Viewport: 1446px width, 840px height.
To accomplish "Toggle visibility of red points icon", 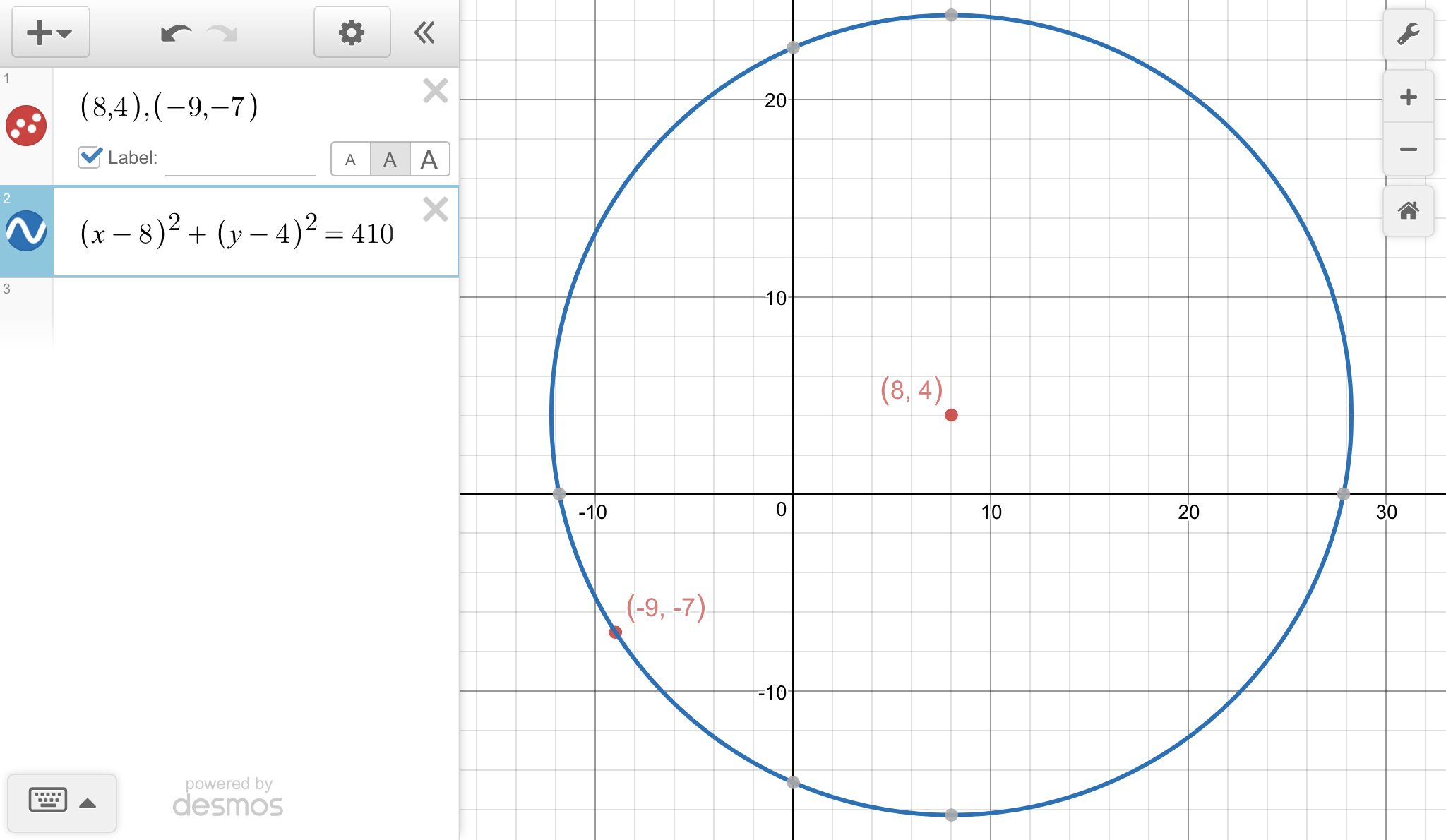I will (x=26, y=126).
